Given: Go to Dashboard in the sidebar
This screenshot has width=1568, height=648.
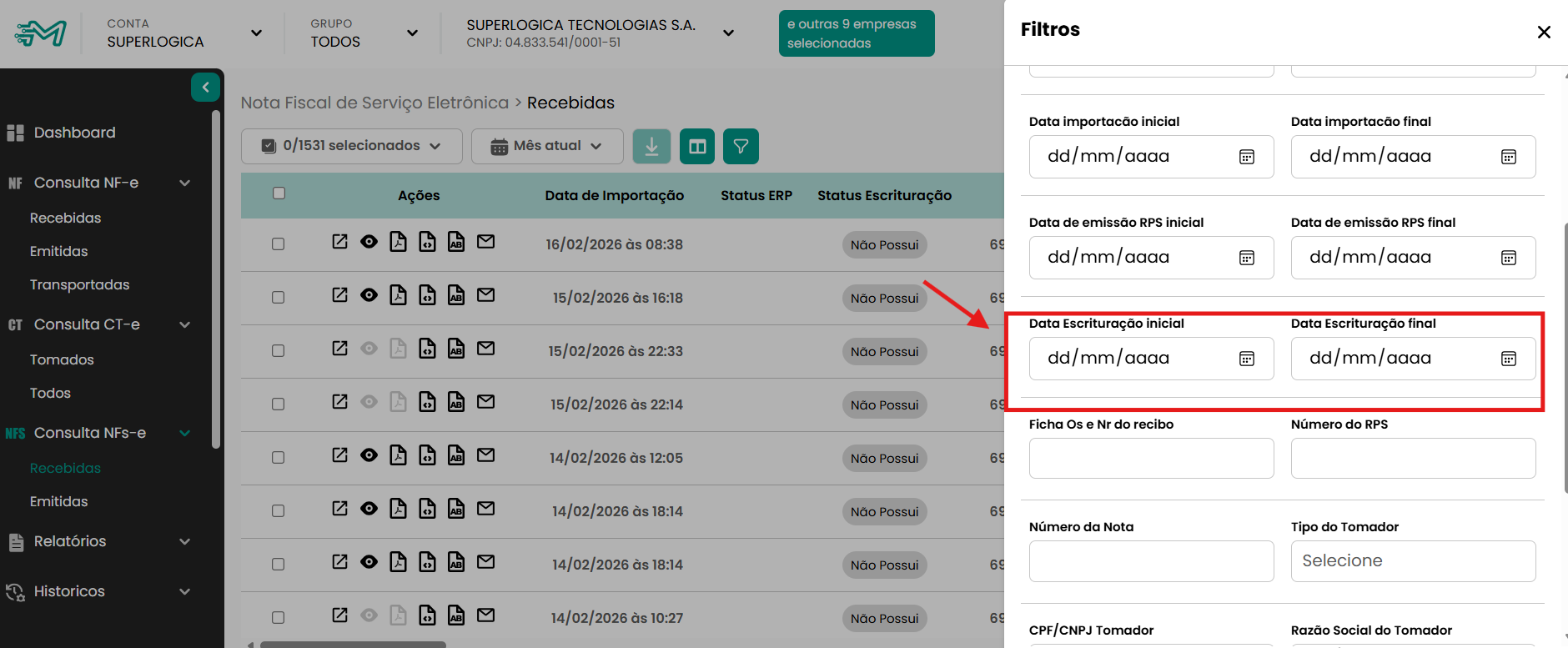Looking at the screenshot, I should pos(74,133).
